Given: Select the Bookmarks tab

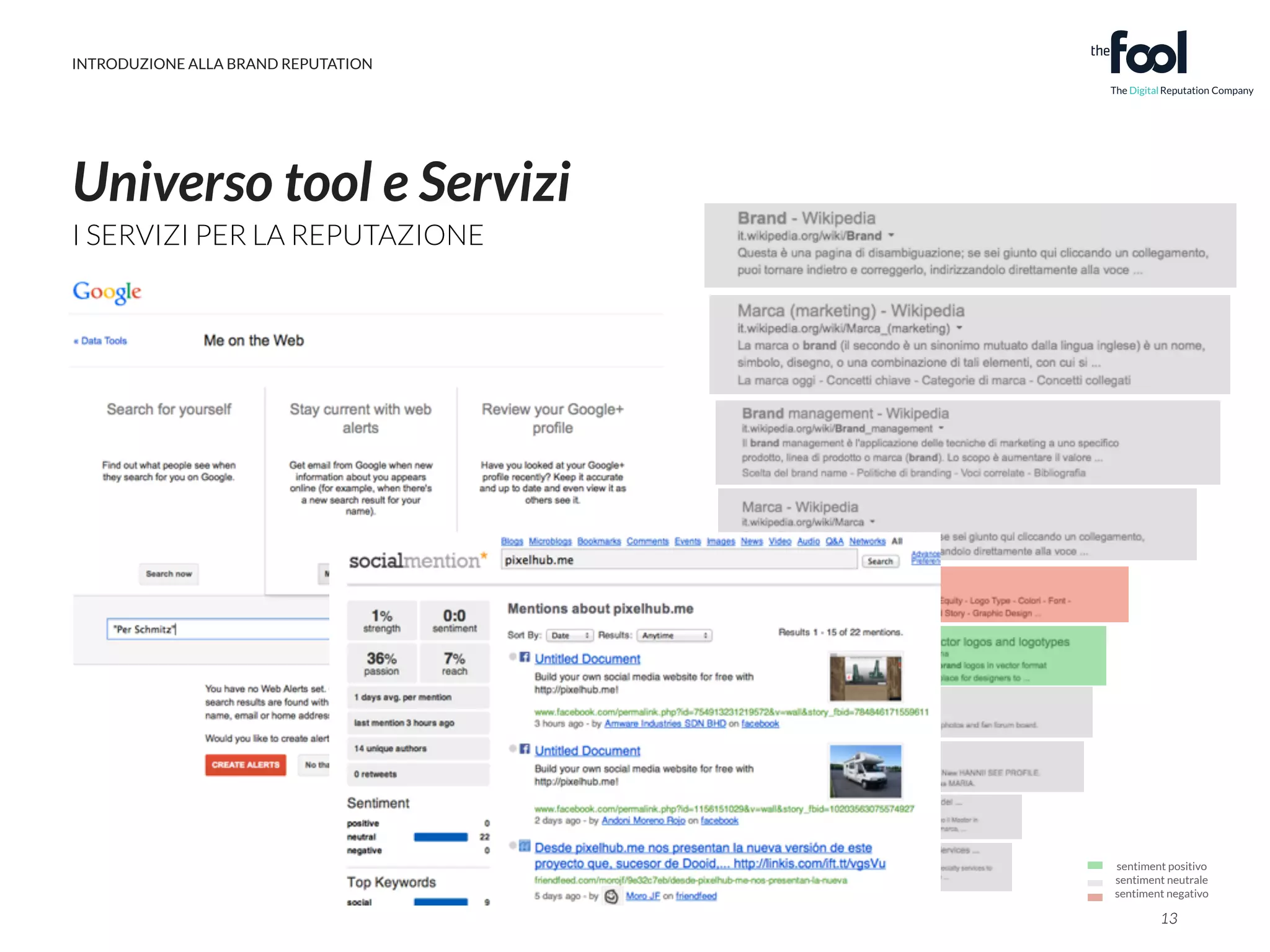Looking at the screenshot, I should (x=599, y=541).
